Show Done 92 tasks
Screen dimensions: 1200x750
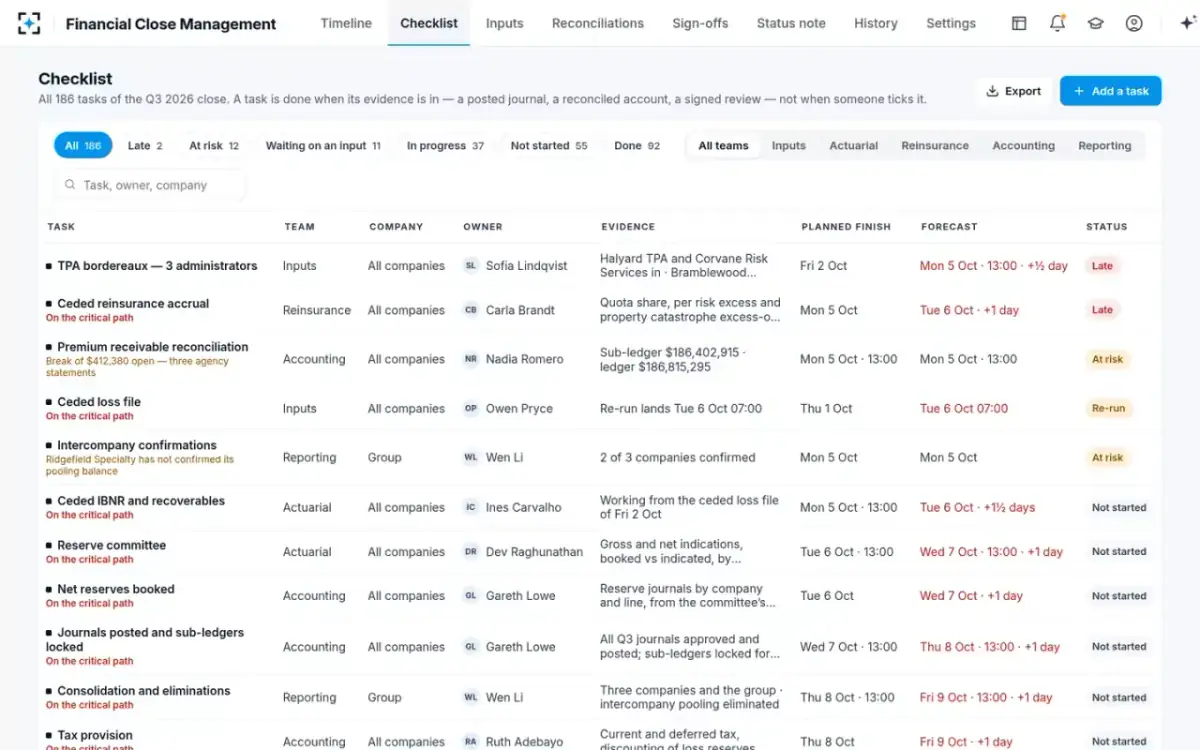(637, 145)
